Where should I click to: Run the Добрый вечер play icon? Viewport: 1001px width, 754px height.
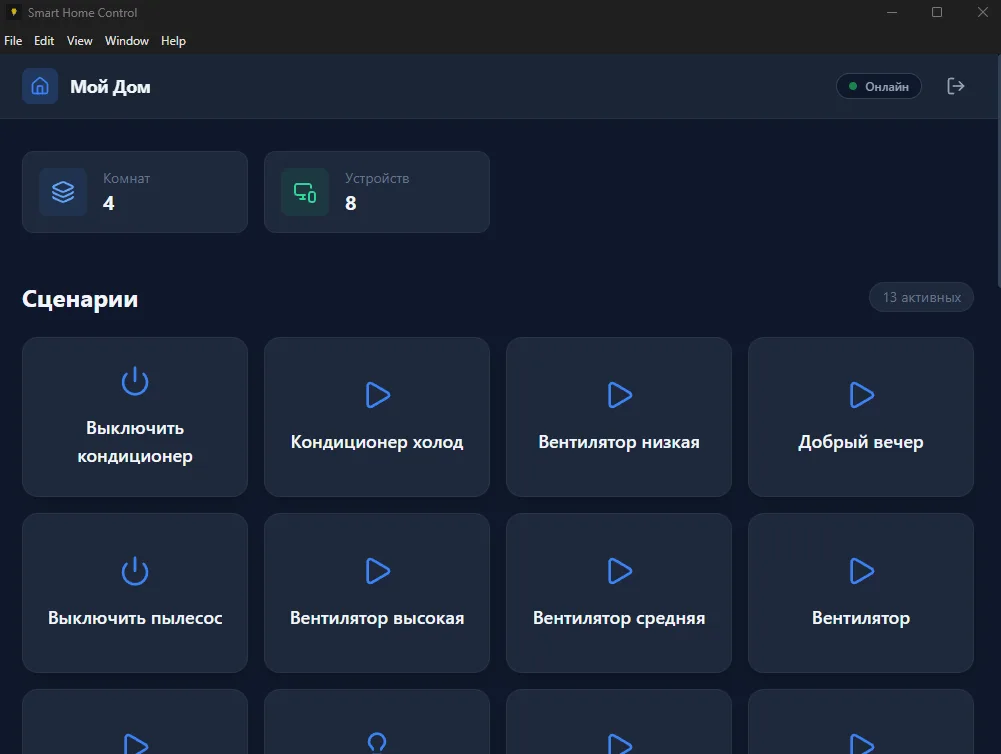pos(861,395)
